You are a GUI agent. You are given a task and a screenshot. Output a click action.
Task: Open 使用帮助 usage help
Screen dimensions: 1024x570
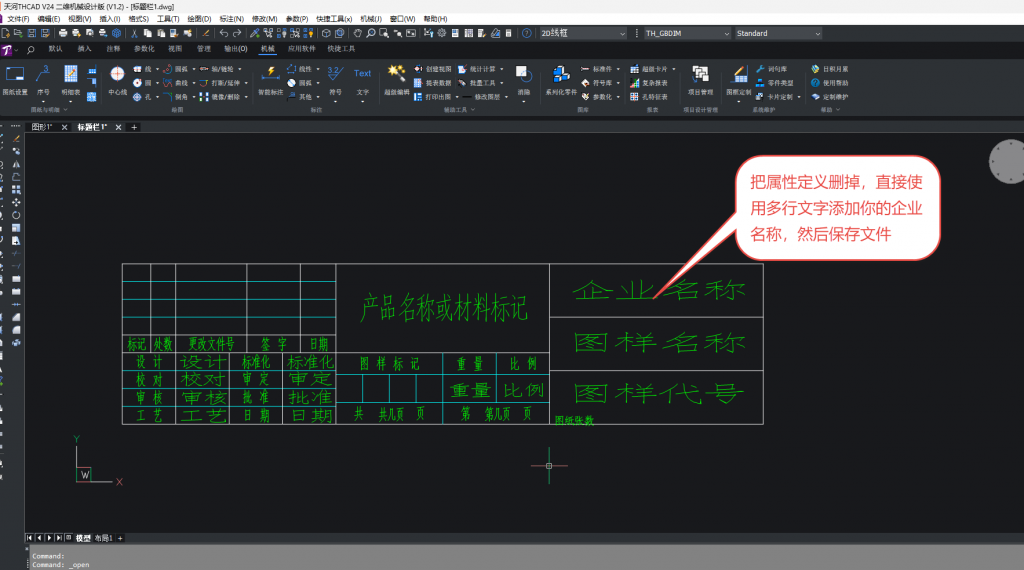pos(829,83)
